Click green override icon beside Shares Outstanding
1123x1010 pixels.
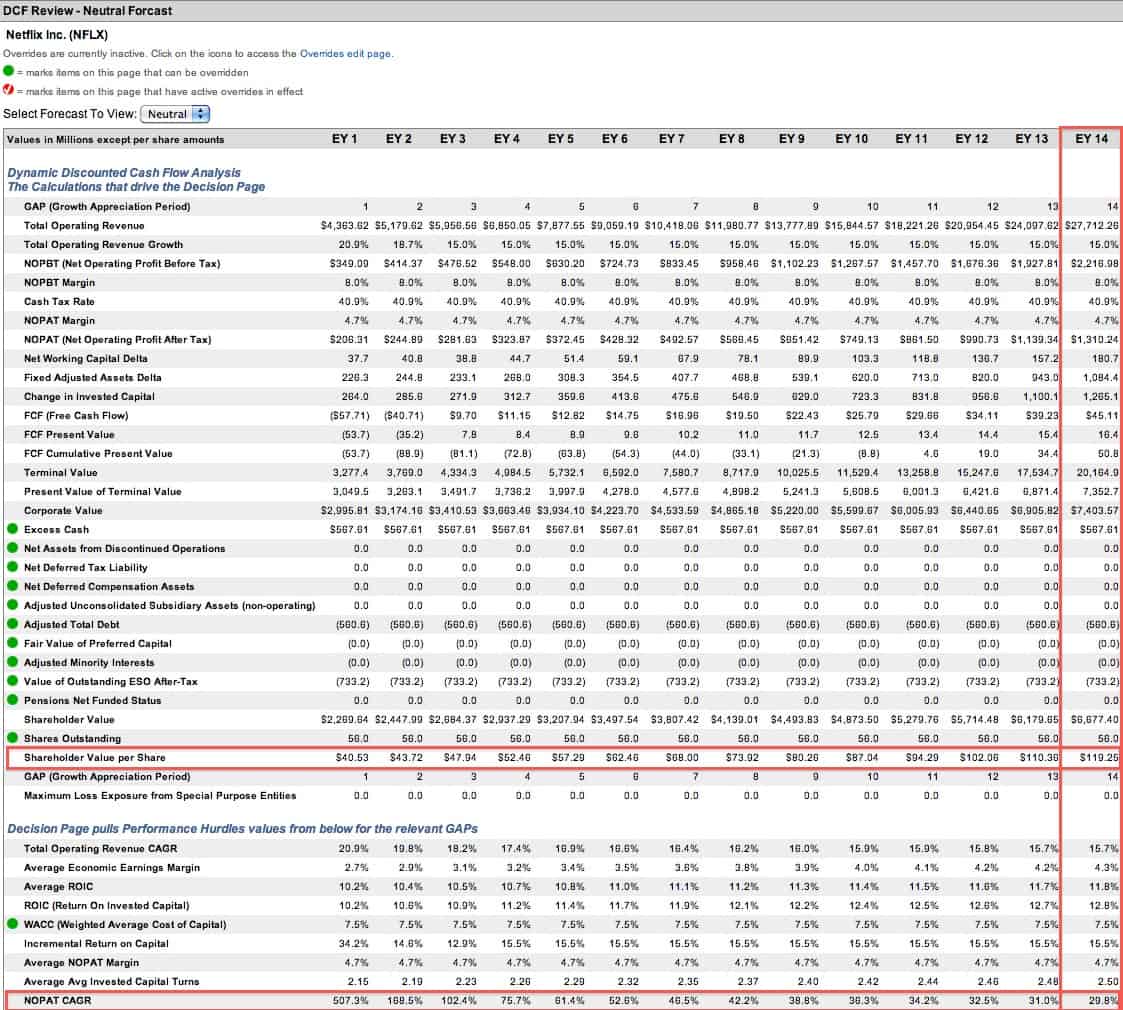click(12, 738)
